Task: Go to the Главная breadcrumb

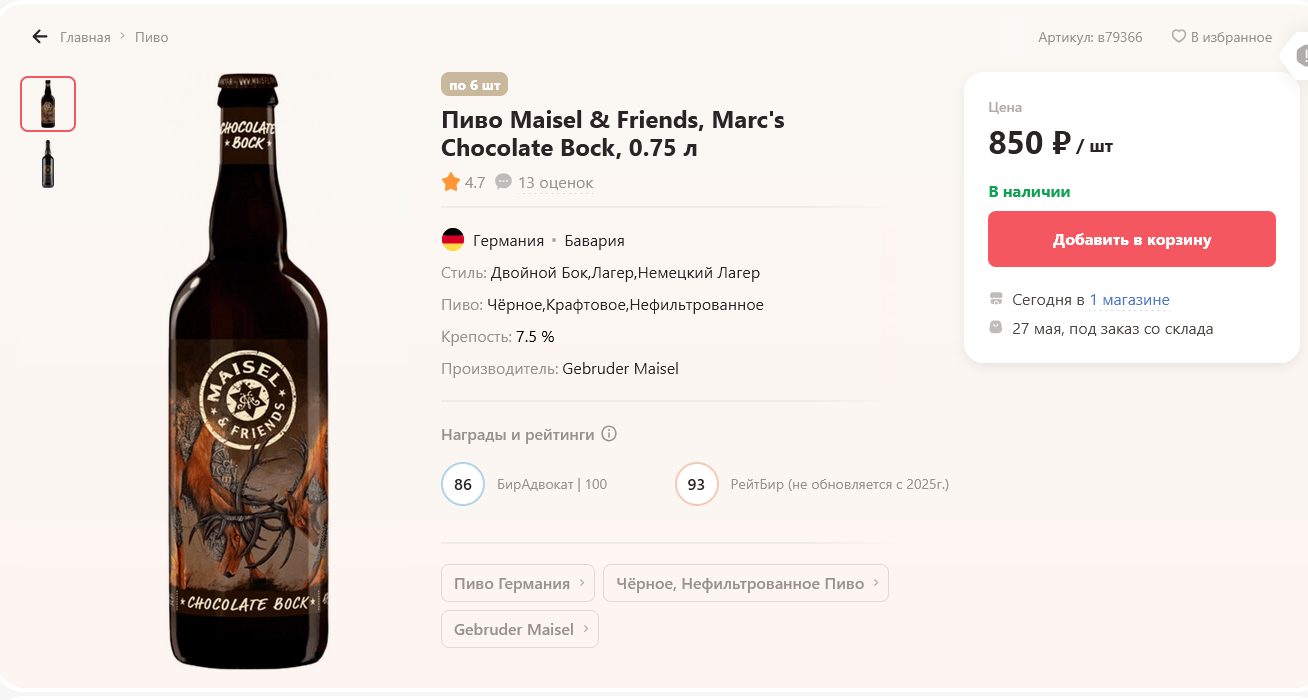Action: [x=85, y=37]
